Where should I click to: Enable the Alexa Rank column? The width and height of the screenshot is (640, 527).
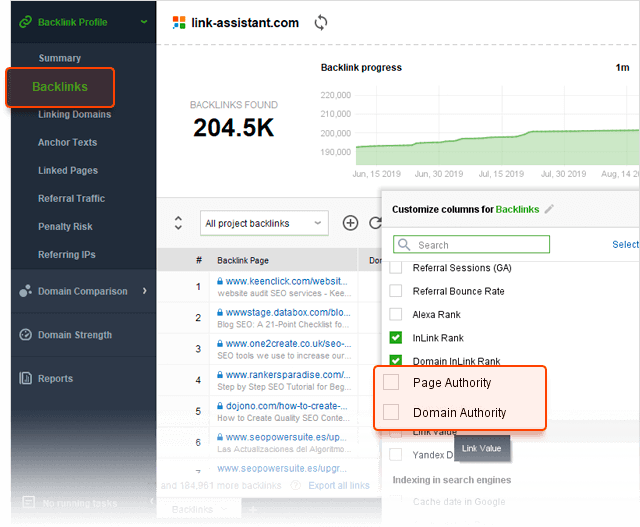(x=396, y=314)
